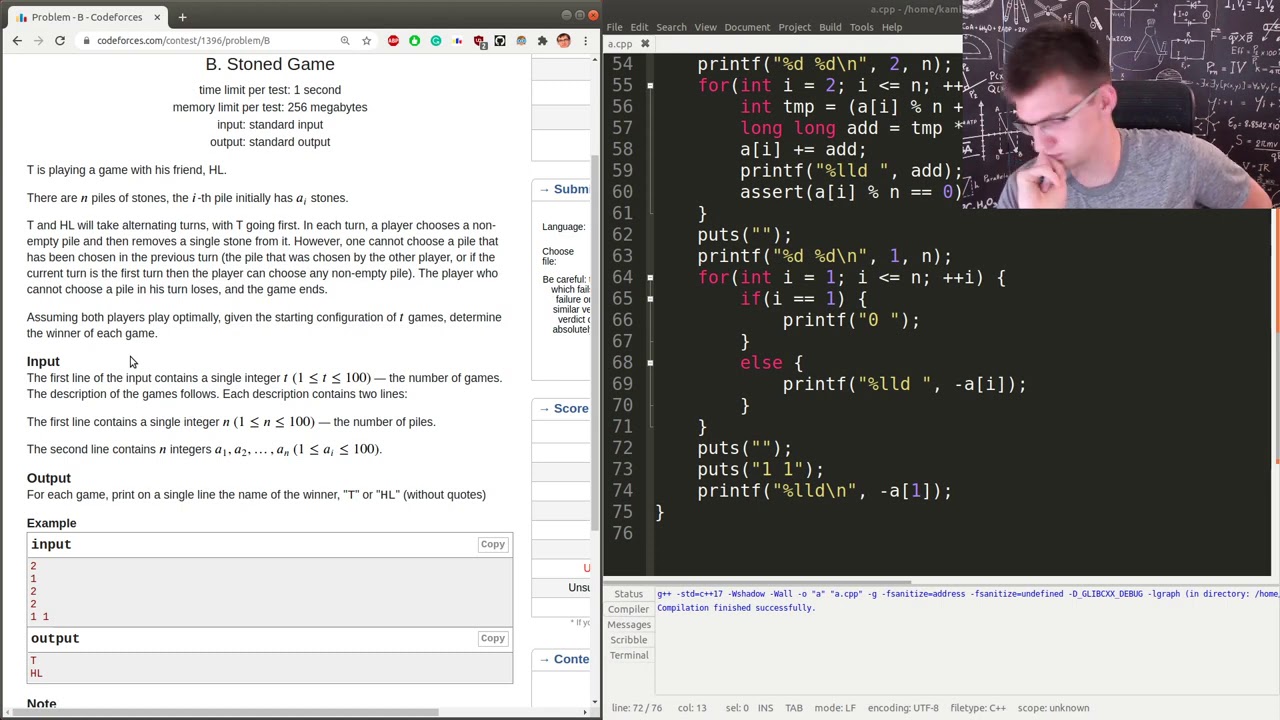
Task: Open the Project menu in Geany
Action: coord(794,27)
